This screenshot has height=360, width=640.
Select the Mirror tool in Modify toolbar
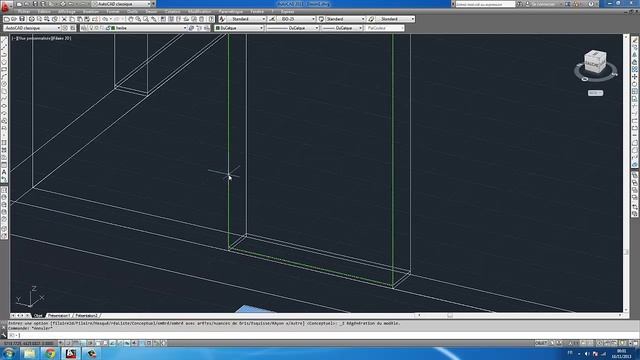point(635,54)
